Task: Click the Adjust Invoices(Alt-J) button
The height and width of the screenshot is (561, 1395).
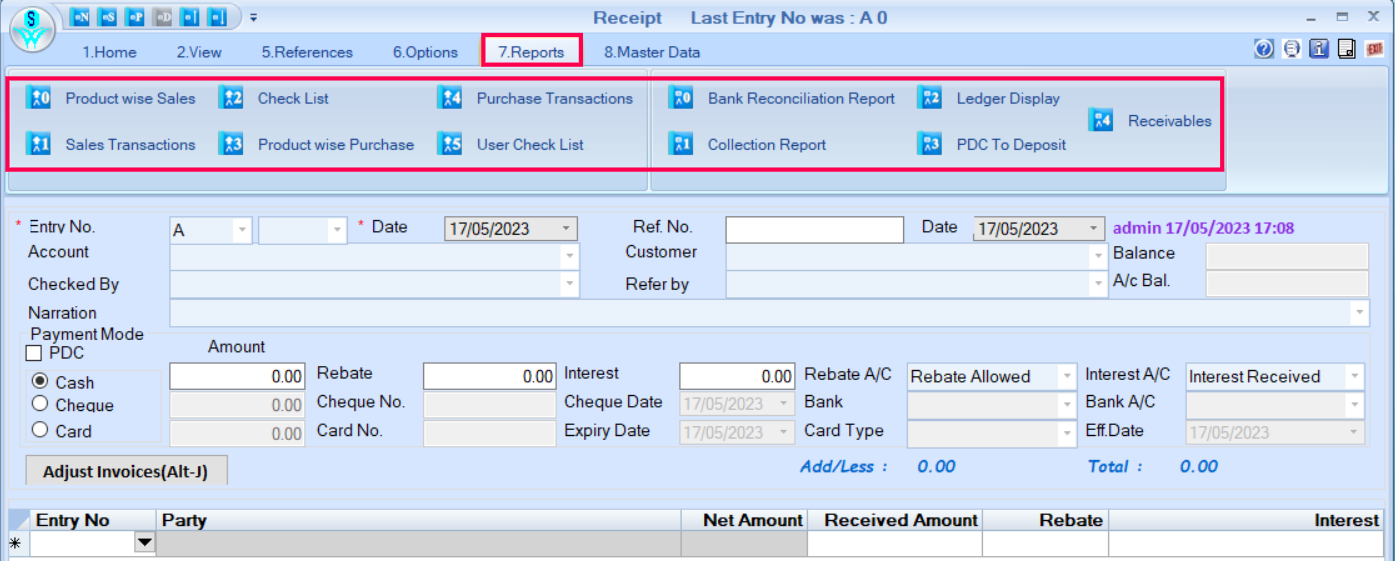Action: [x=126, y=471]
